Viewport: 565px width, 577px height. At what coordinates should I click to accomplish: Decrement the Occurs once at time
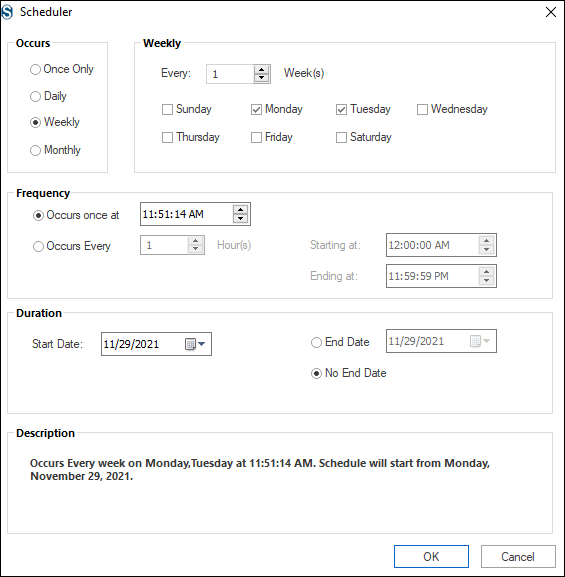[240, 218]
